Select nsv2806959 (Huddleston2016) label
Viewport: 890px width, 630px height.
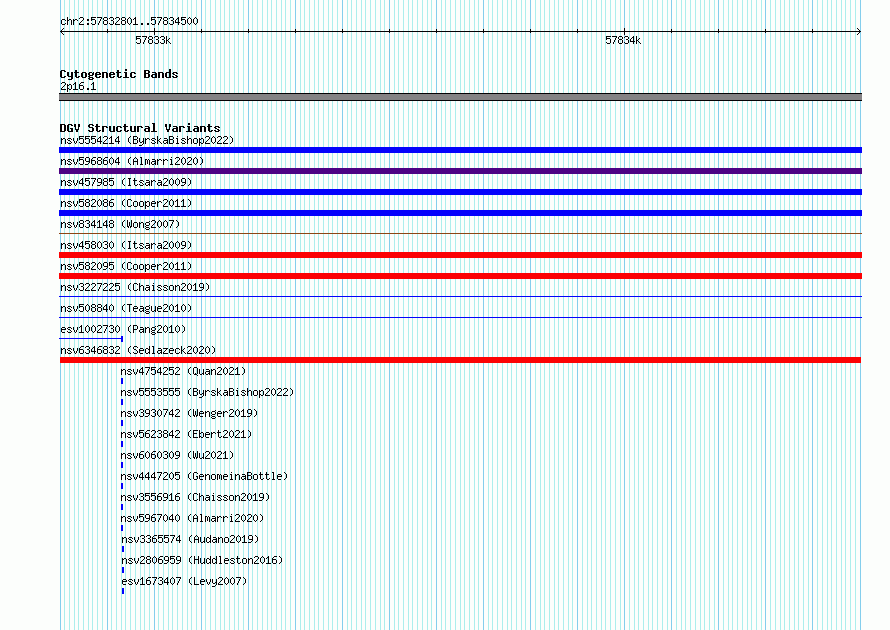(202, 560)
